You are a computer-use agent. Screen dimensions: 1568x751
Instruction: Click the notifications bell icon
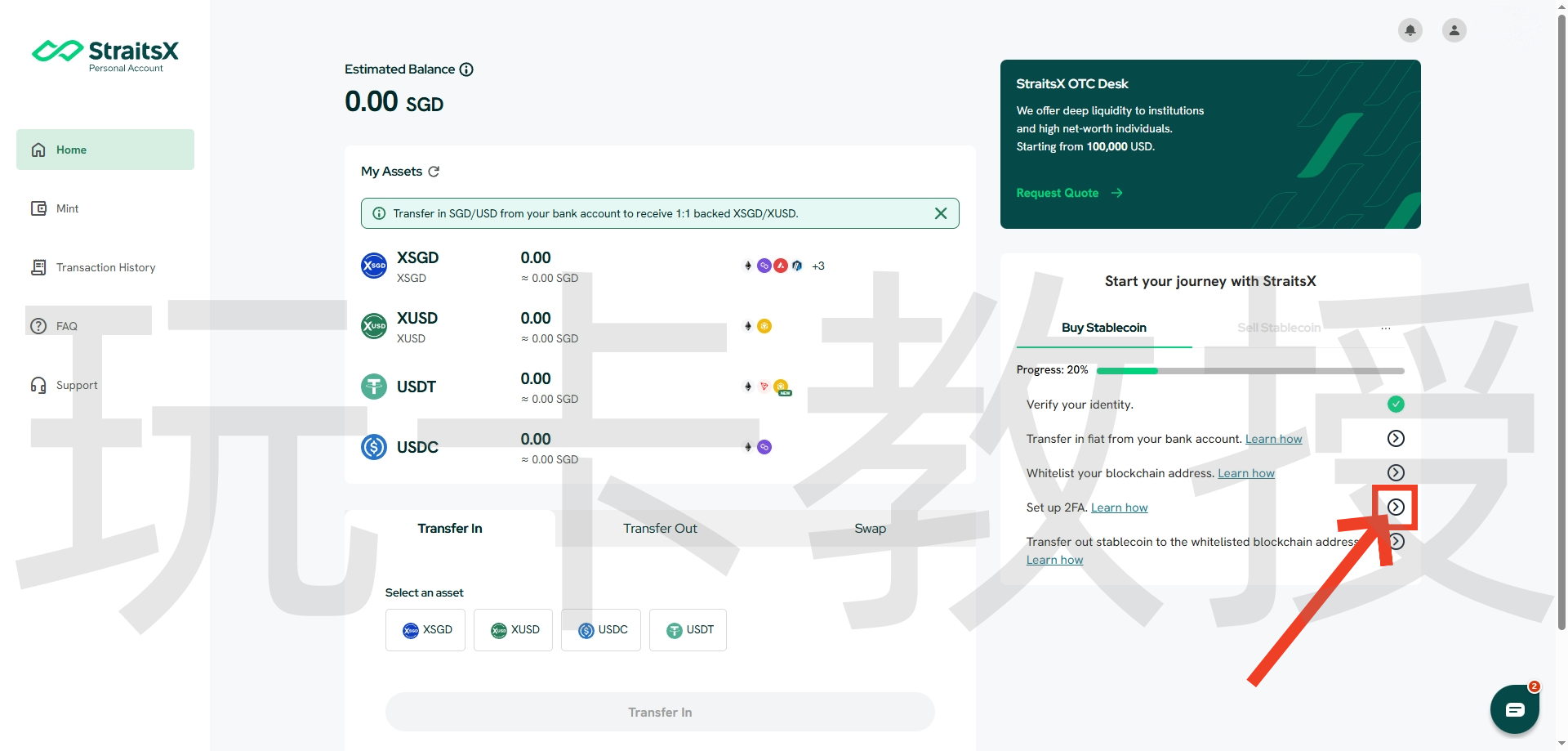click(1410, 30)
